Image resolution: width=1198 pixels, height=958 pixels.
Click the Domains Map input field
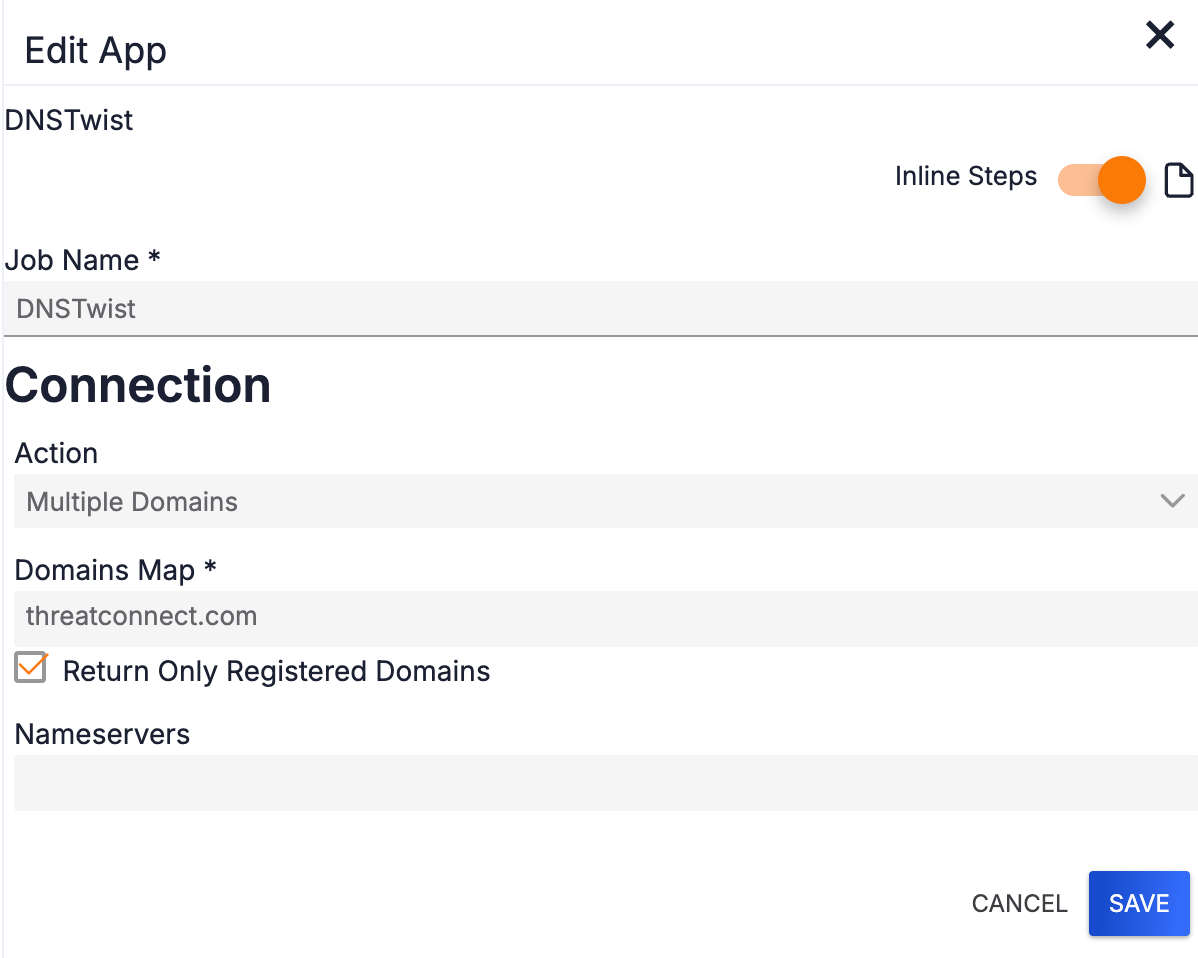(x=605, y=617)
